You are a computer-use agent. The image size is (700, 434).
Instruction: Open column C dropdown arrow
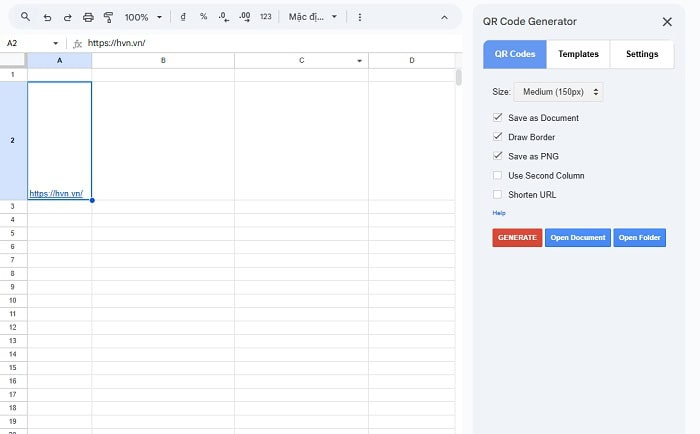[x=359, y=61]
